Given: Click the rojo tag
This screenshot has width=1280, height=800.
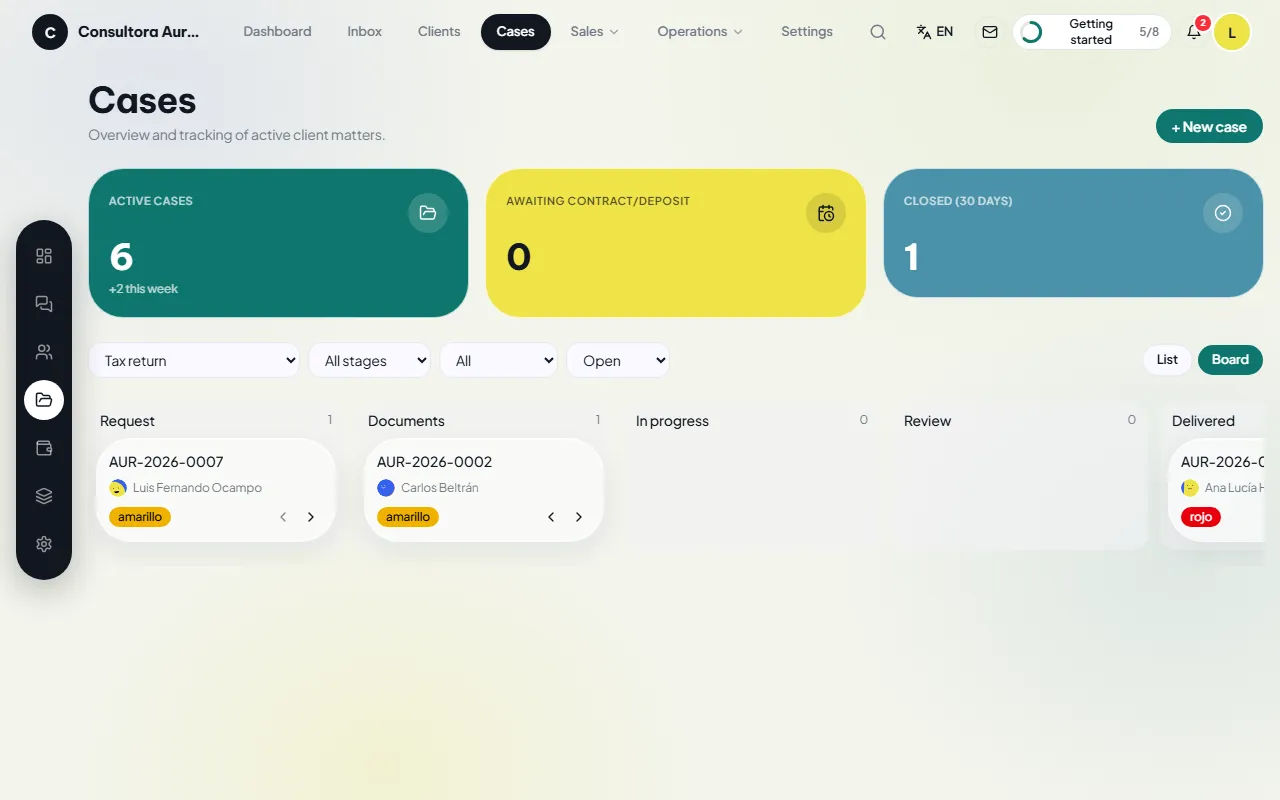Looking at the screenshot, I should (1201, 517).
